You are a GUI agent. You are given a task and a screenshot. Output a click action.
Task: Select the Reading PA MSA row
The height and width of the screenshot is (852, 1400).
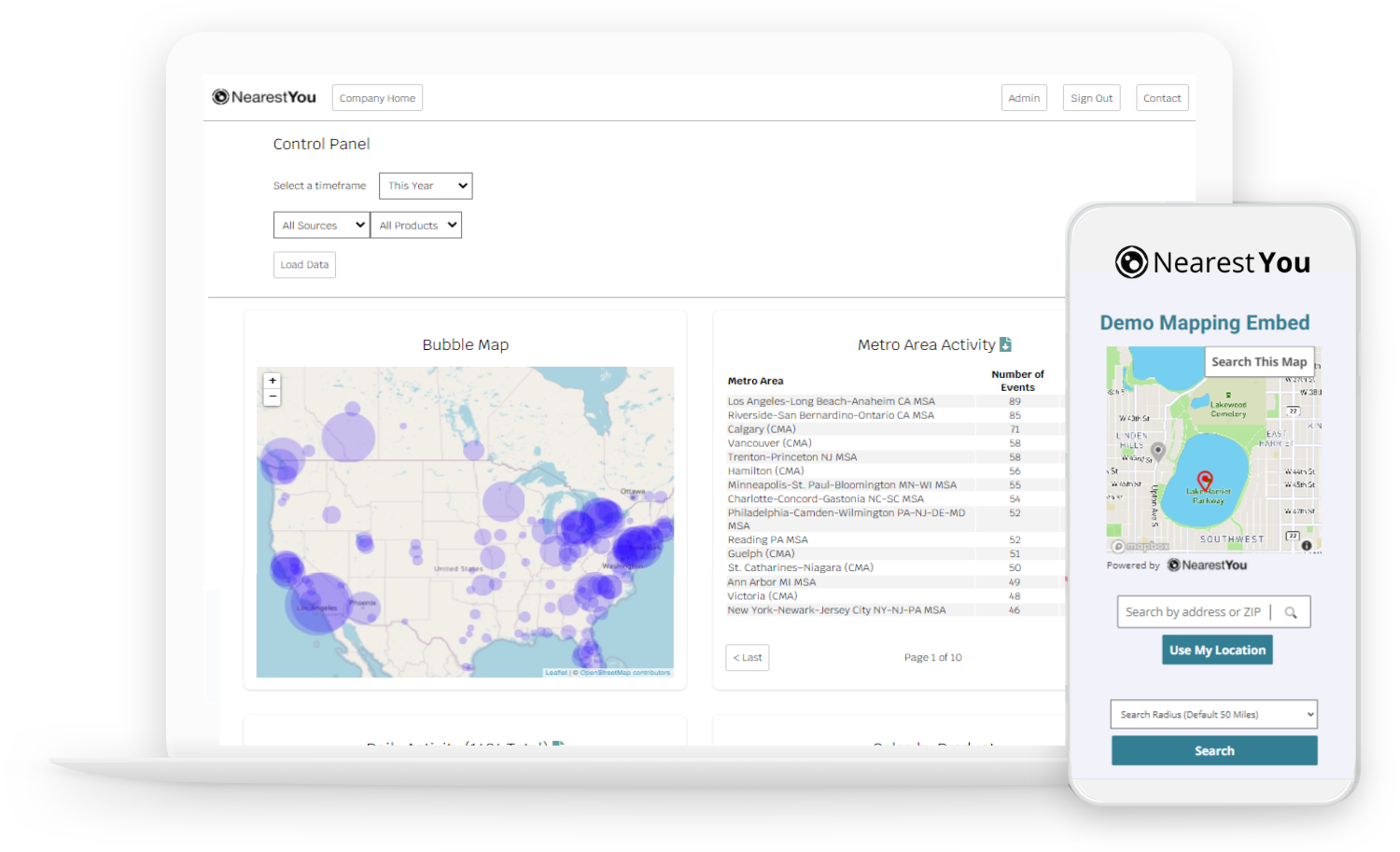pyautogui.click(x=894, y=540)
